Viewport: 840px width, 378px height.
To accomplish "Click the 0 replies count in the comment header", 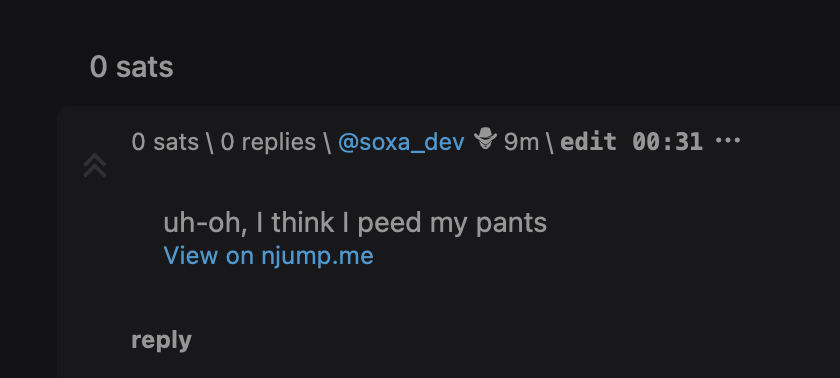I will pyautogui.click(x=268, y=142).
